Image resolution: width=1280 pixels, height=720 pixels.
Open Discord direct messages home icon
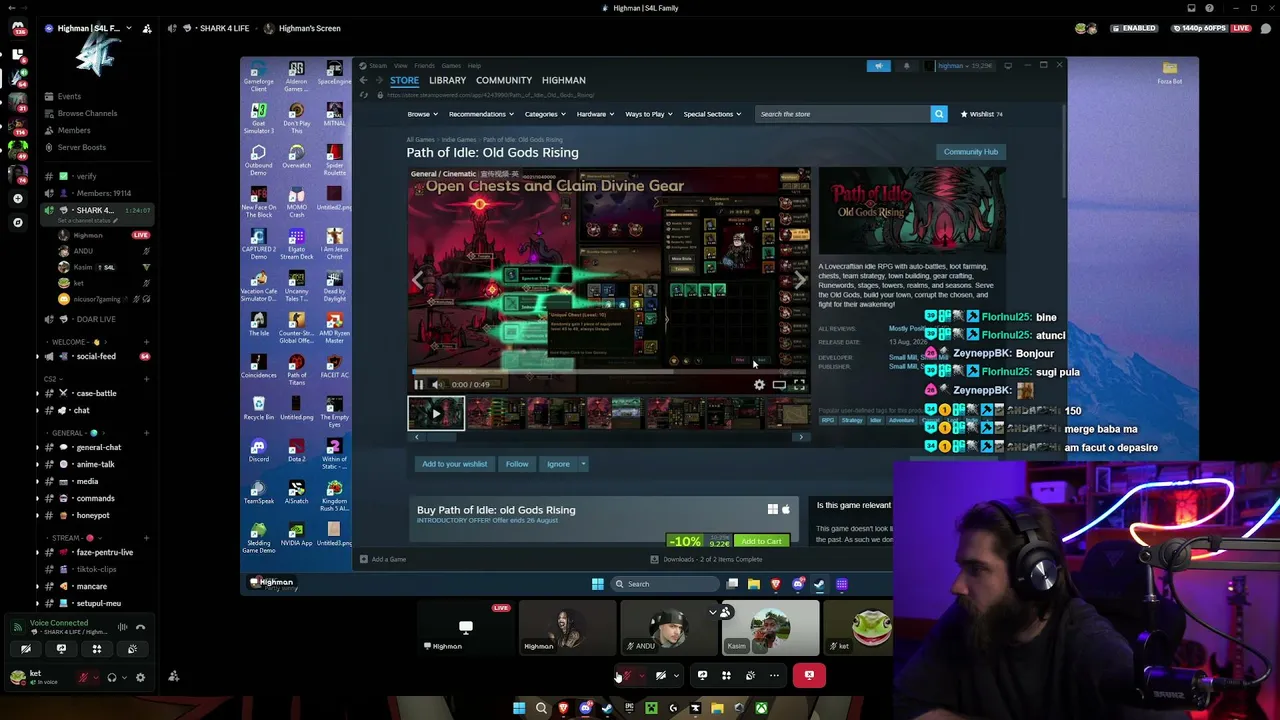pos(17,28)
